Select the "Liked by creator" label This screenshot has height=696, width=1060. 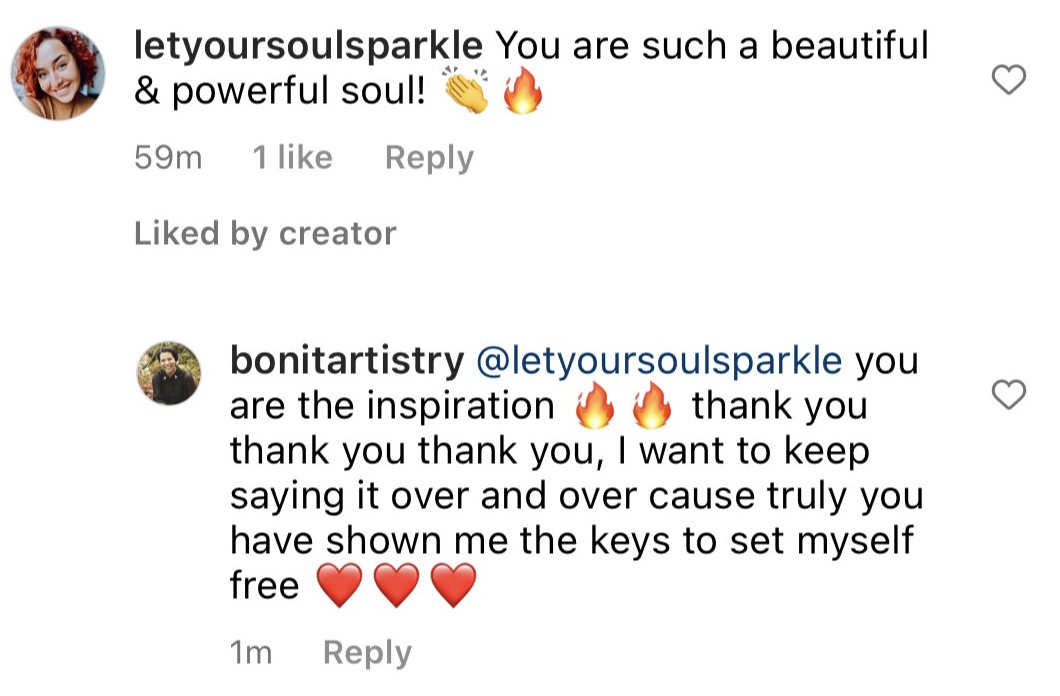point(265,233)
